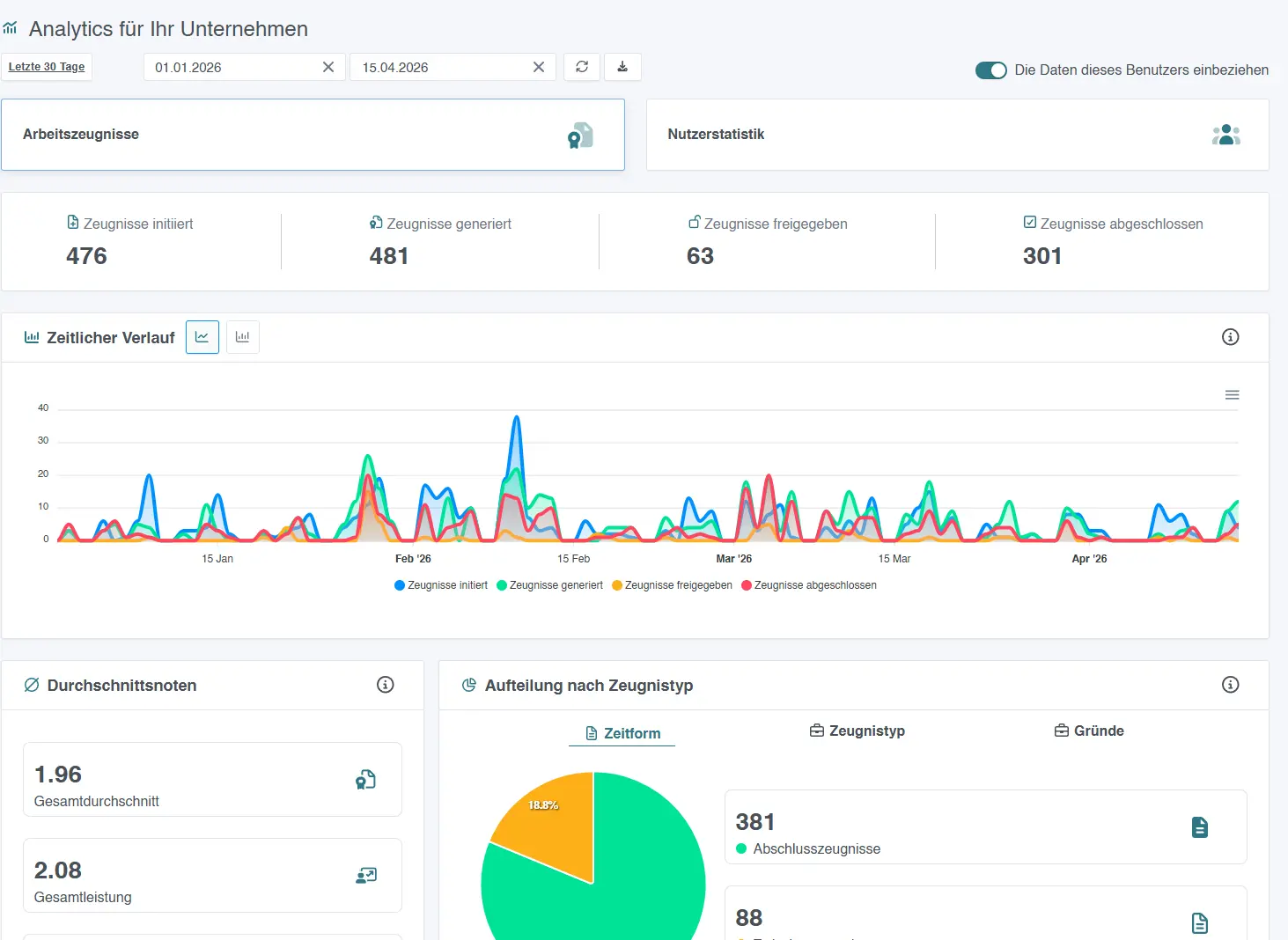Click the 301 Zeugnisse abgeschlossen value
Viewport: 1288px width, 940px height.
click(1042, 256)
